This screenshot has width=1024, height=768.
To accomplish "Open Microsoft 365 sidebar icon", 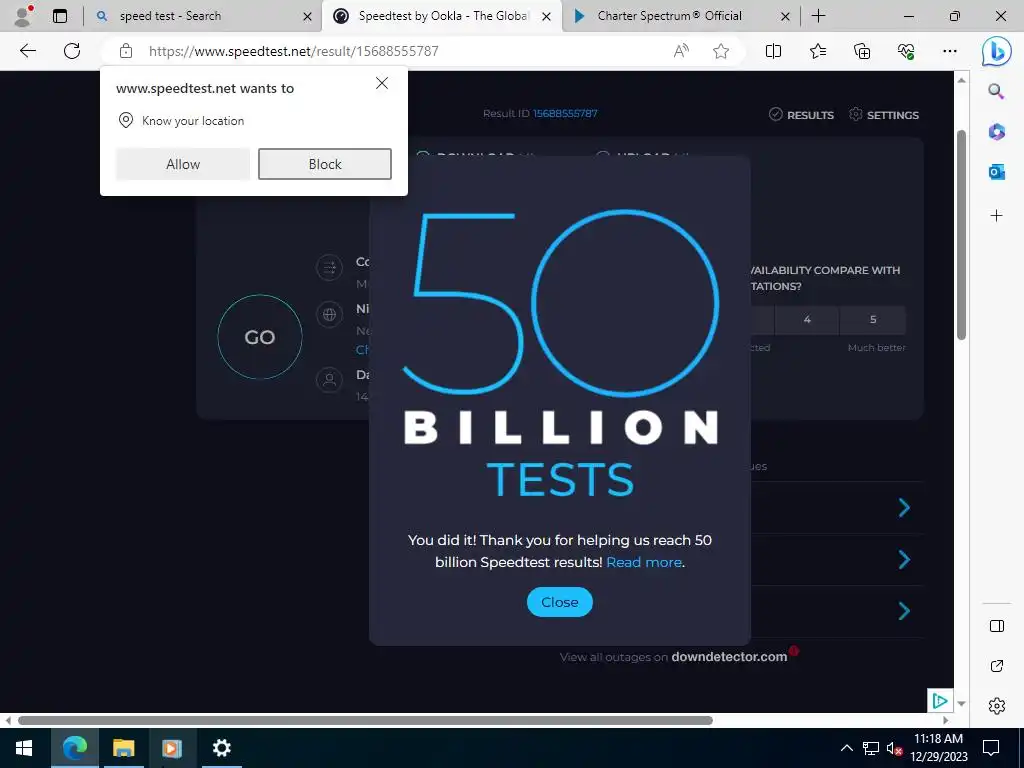I will point(997,132).
